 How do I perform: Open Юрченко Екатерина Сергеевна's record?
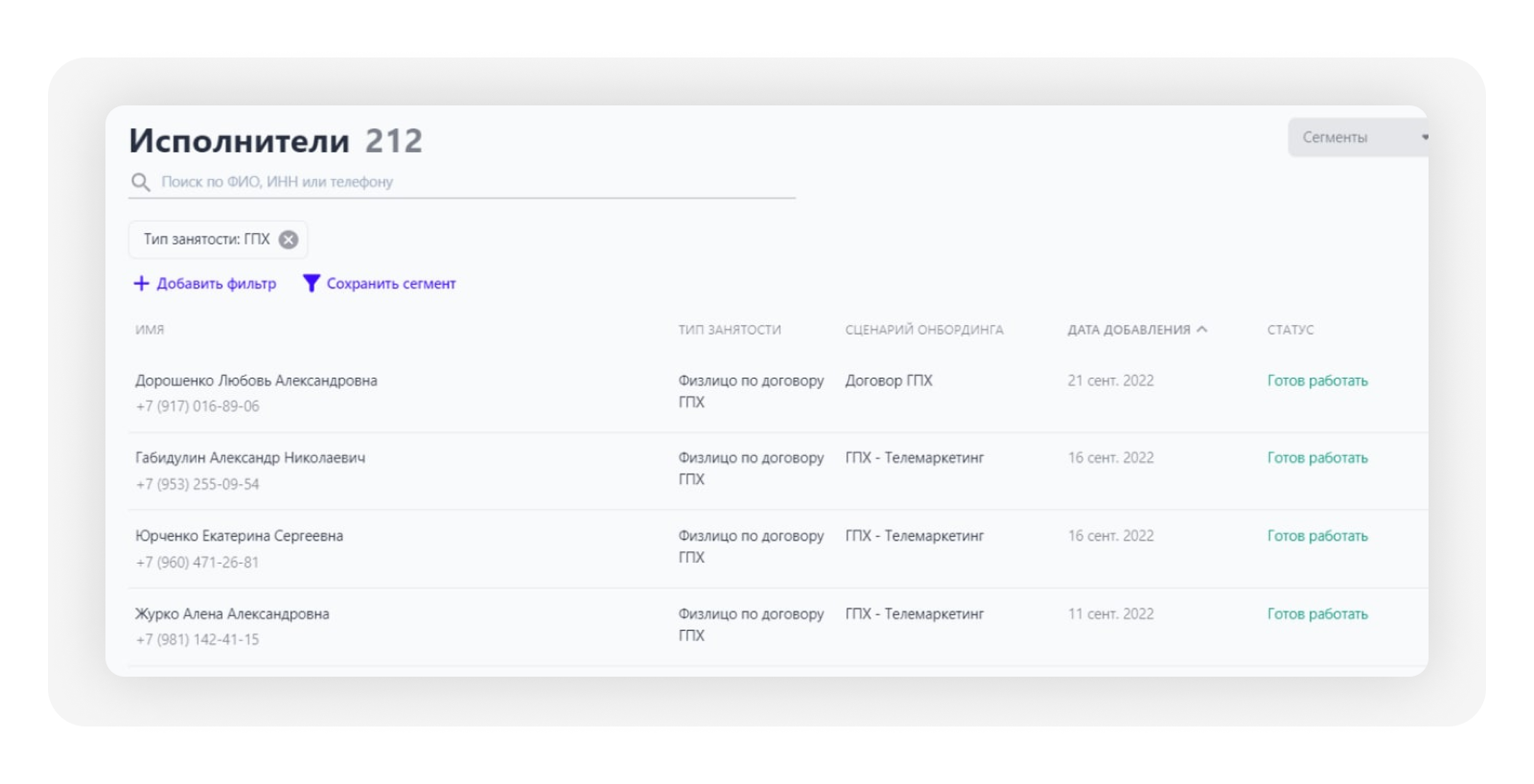pyautogui.click(x=239, y=536)
